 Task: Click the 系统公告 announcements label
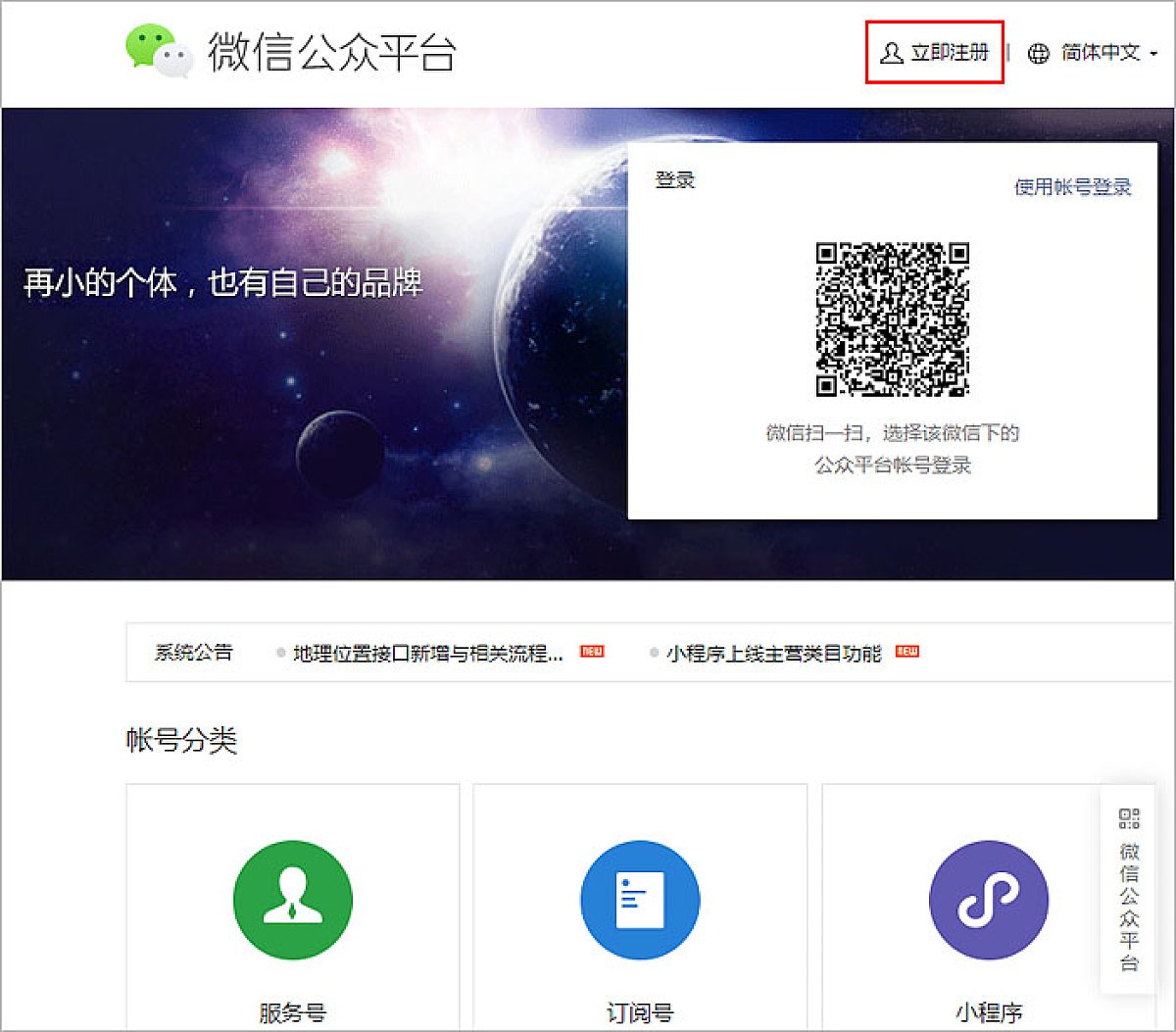tap(193, 652)
